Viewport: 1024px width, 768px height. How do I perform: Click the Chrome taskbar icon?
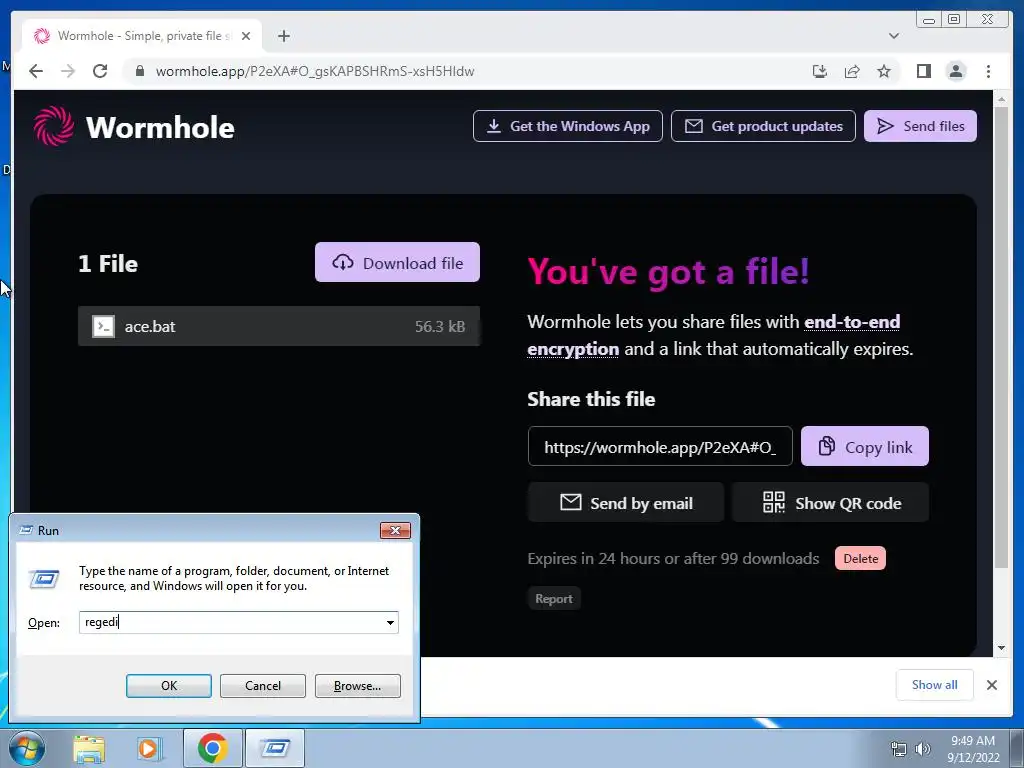pos(212,748)
